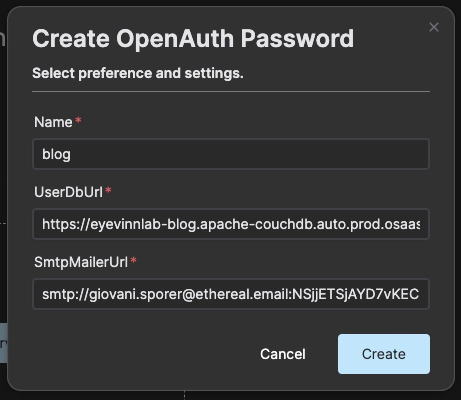This screenshot has width=461, height=400.
Task: Click the word OpenAuth in the heading
Action: tap(175, 39)
